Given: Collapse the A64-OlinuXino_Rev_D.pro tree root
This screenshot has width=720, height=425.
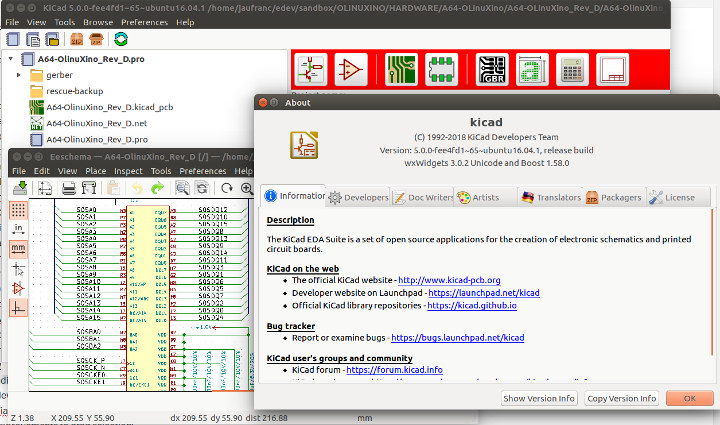Looking at the screenshot, I should pos(11,59).
